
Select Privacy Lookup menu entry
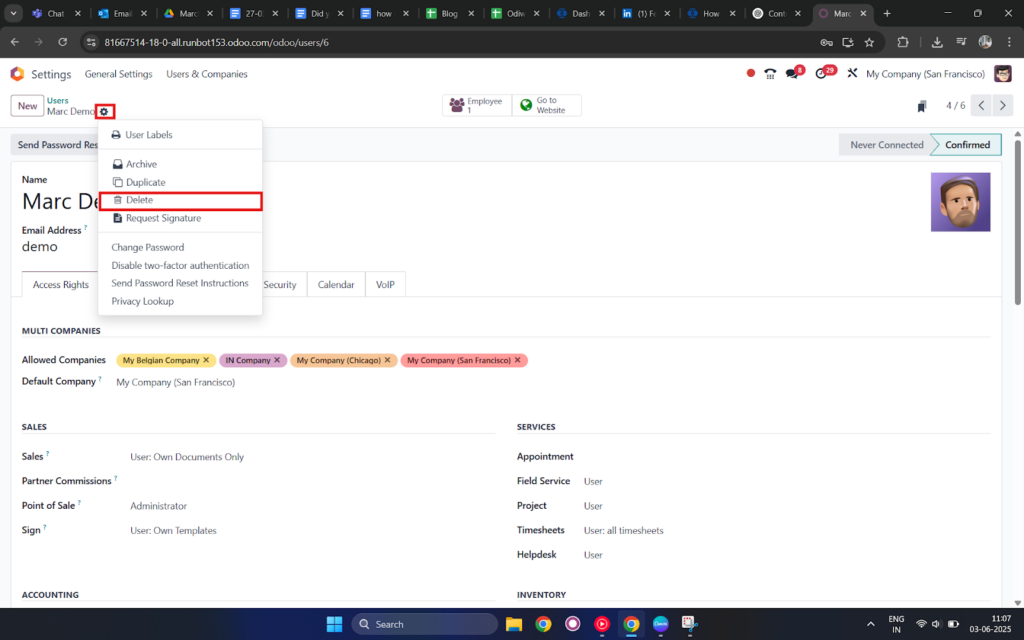pyautogui.click(x=180, y=301)
